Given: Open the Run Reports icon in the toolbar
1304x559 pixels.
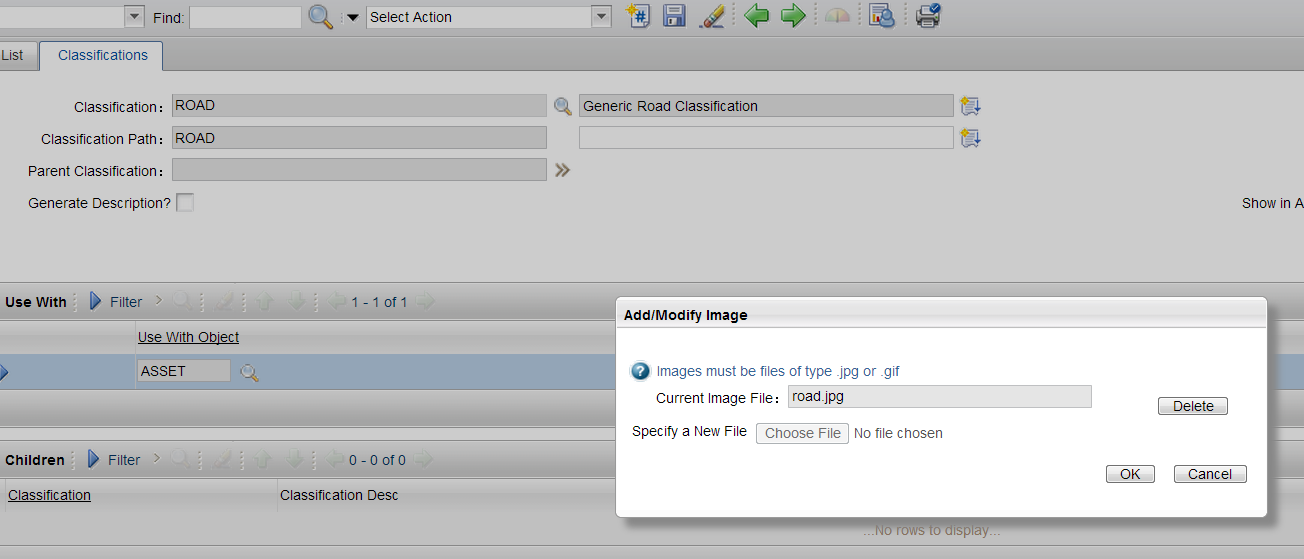Looking at the screenshot, I should (881, 16).
